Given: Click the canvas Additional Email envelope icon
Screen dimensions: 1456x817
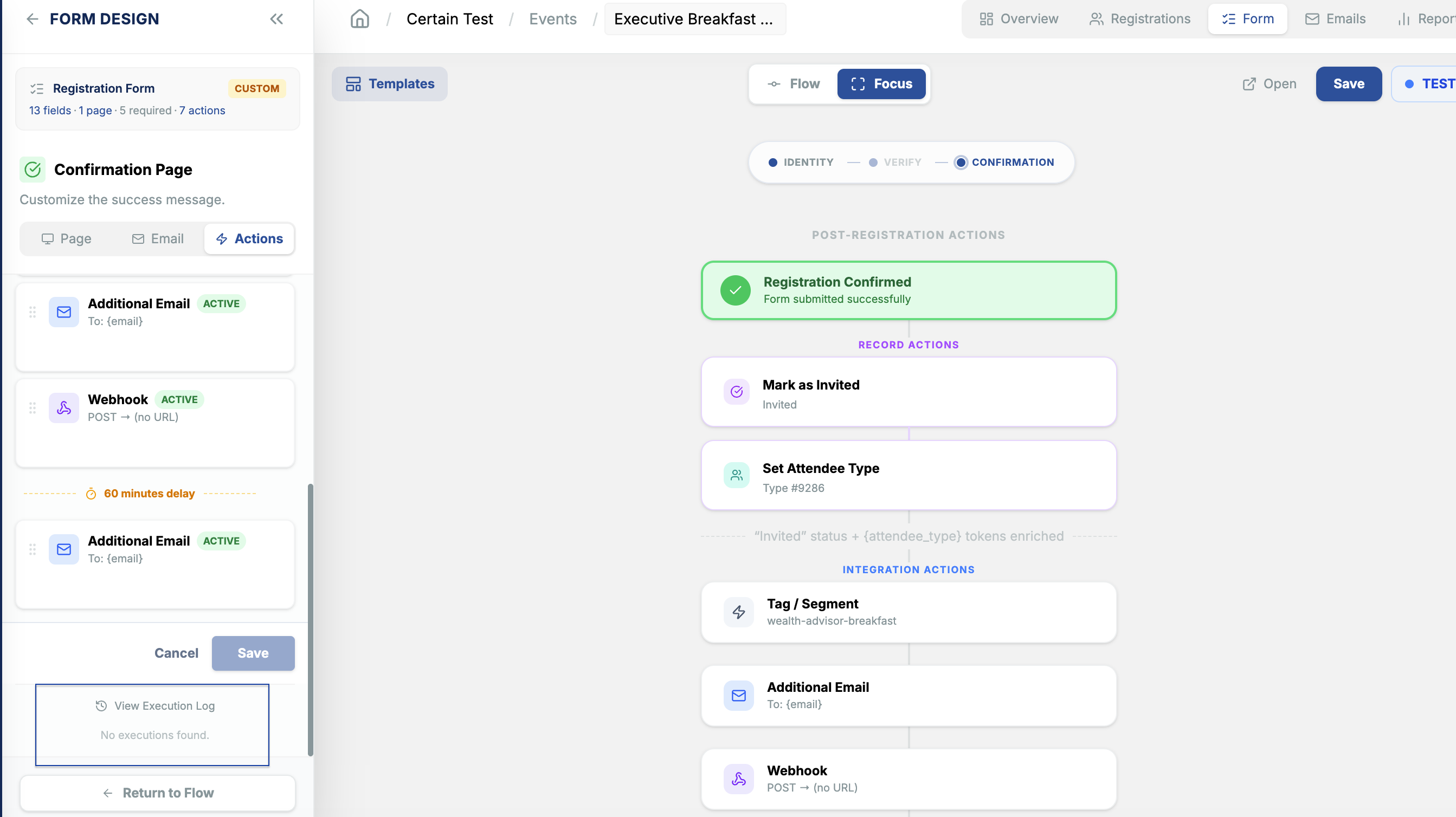Looking at the screenshot, I should coord(739,696).
